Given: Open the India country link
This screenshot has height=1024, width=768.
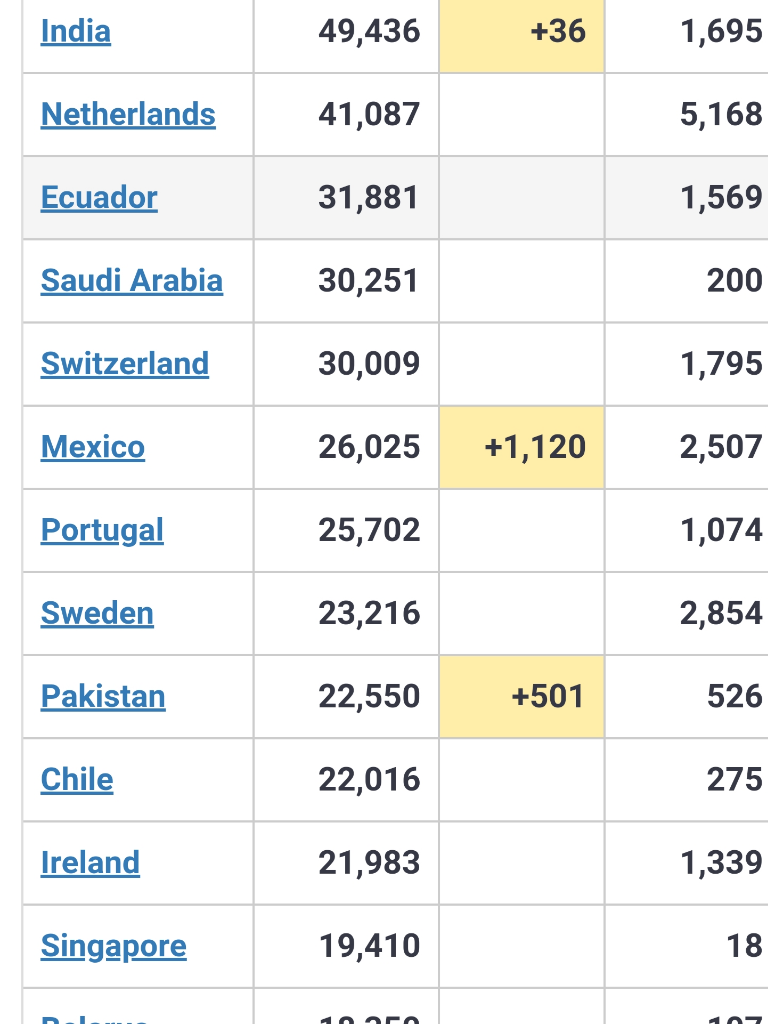Looking at the screenshot, I should (x=76, y=31).
